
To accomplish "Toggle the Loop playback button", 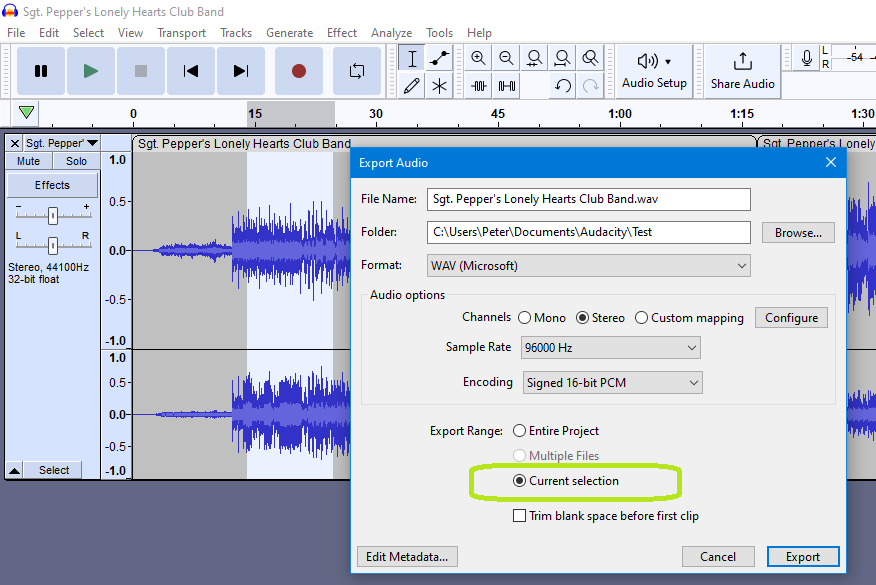I will (x=356, y=71).
